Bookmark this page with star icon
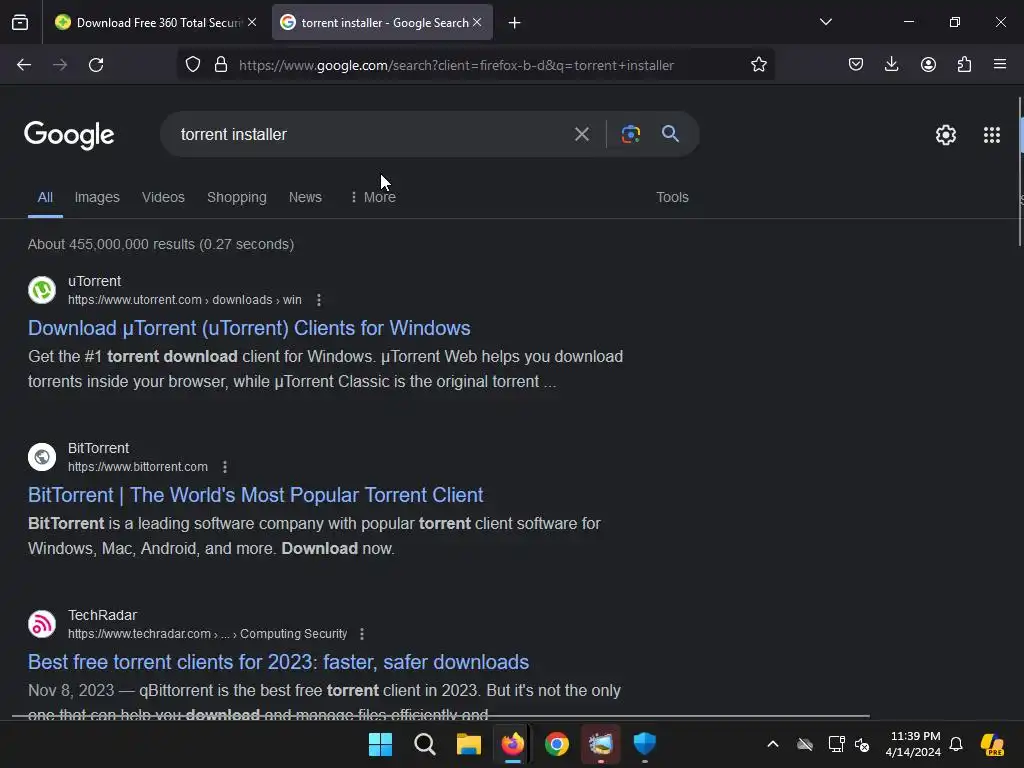This screenshot has height=768, width=1024. tap(758, 65)
